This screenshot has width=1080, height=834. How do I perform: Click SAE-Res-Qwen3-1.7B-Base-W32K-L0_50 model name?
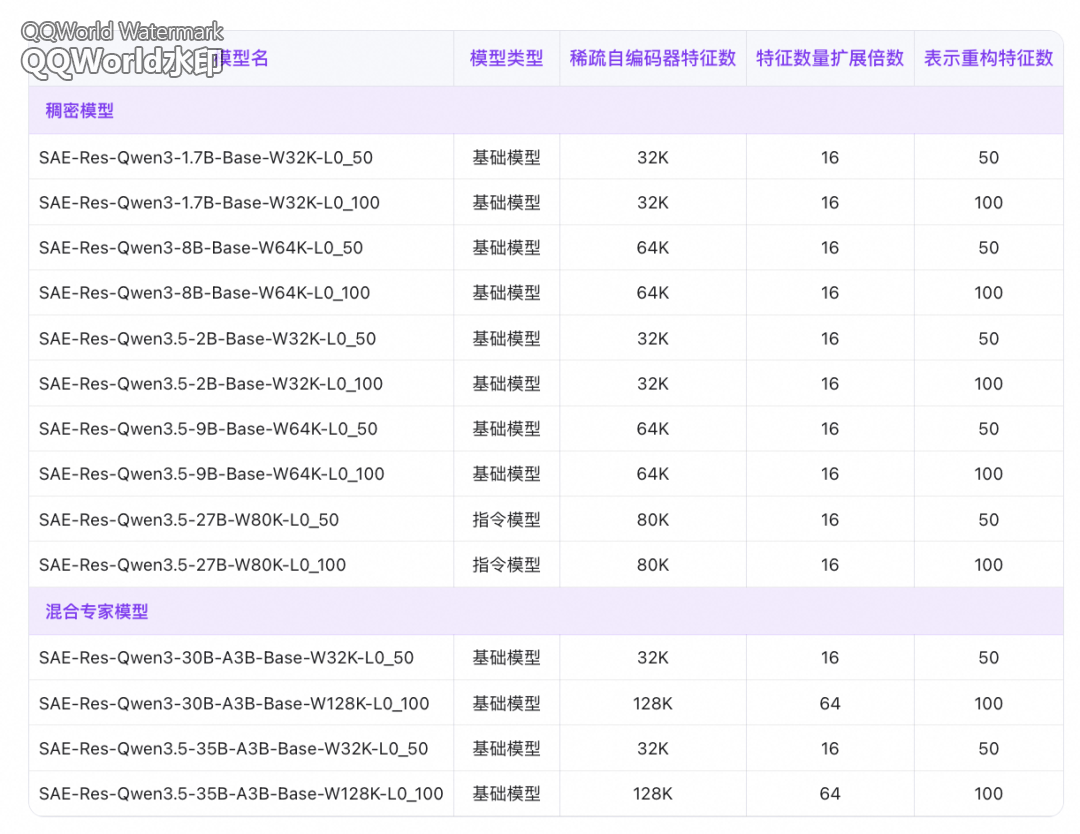tap(206, 158)
